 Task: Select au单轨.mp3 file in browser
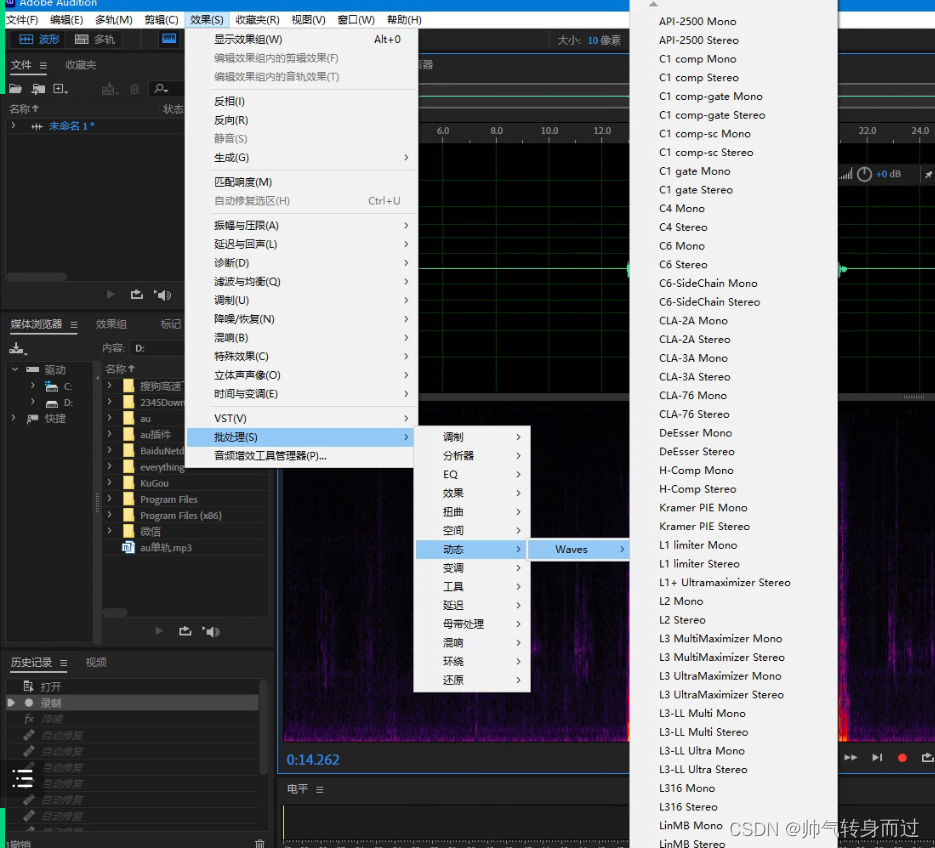click(x=166, y=547)
